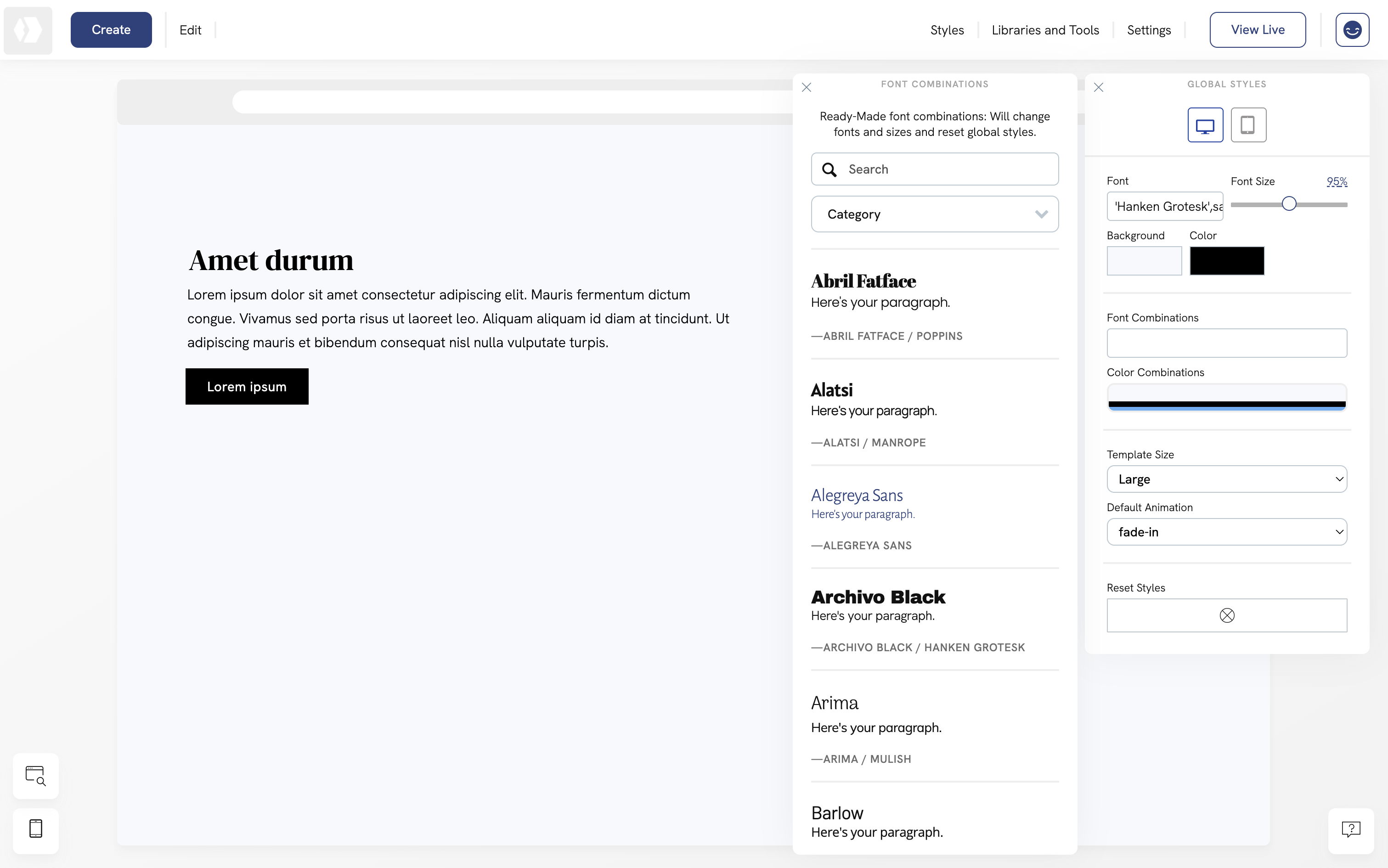
Task: Close the Font Combinations panel
Action: point(806,87)
